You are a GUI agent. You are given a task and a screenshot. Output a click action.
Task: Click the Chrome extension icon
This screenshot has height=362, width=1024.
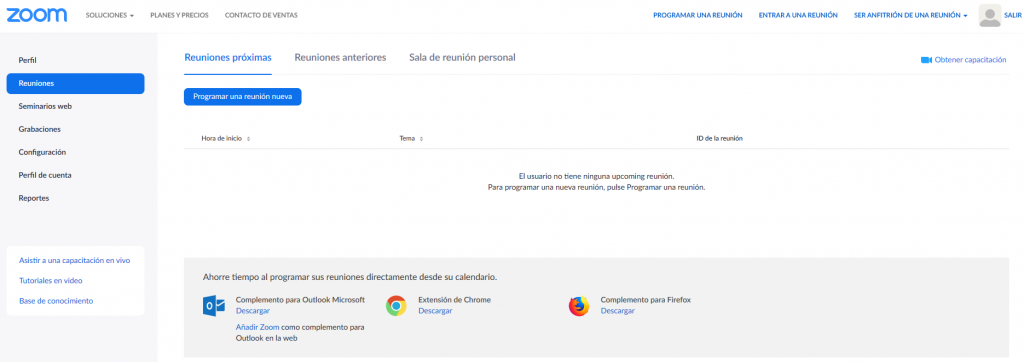point(396,305)
